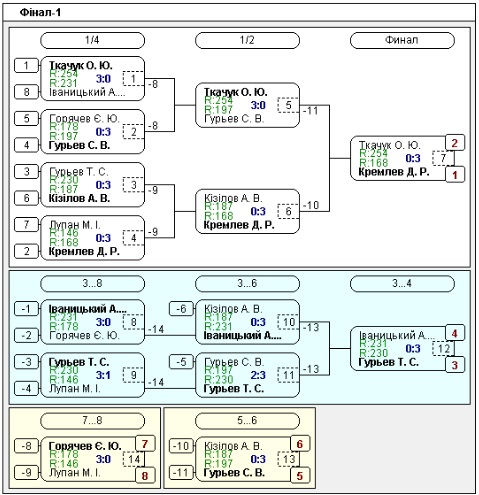
Task: Click the "-1" box in the 3...8 round
Action: click(x=26, y=309)
